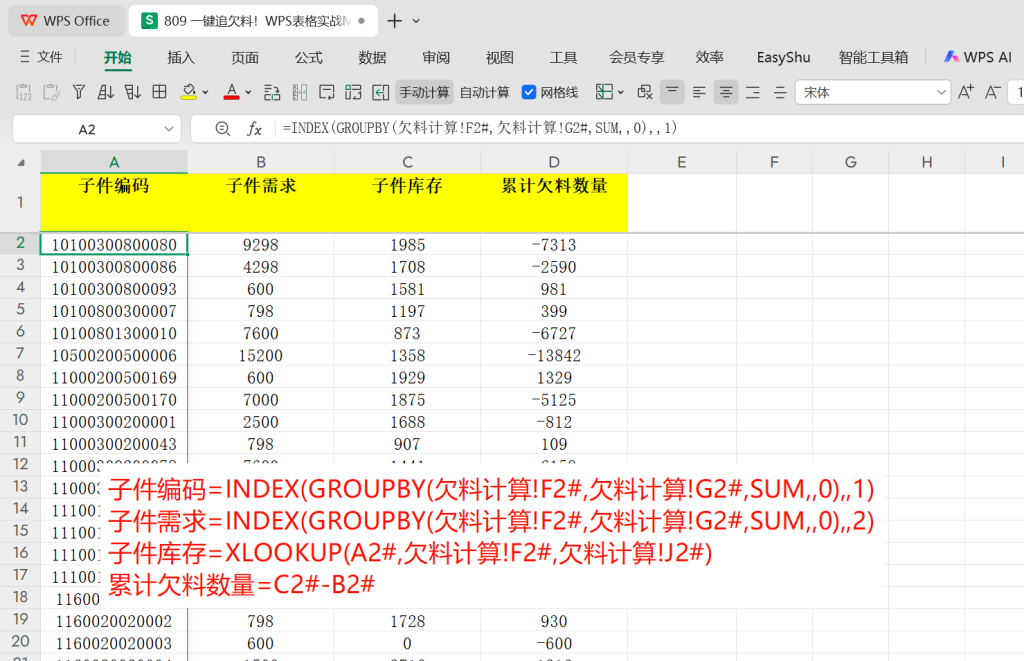Open the Name Box A2 dropdown arrow
Viewport: 1024px width, 661px height.
(x=168, y=129)
